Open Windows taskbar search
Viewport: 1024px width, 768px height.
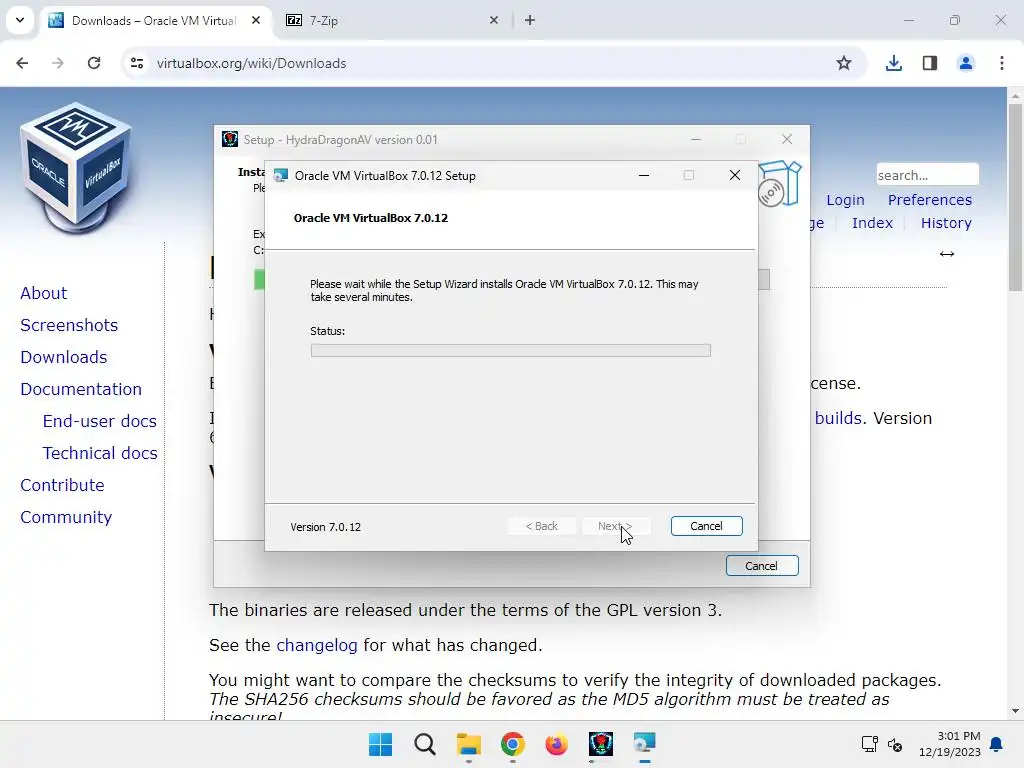click(424, 744)
